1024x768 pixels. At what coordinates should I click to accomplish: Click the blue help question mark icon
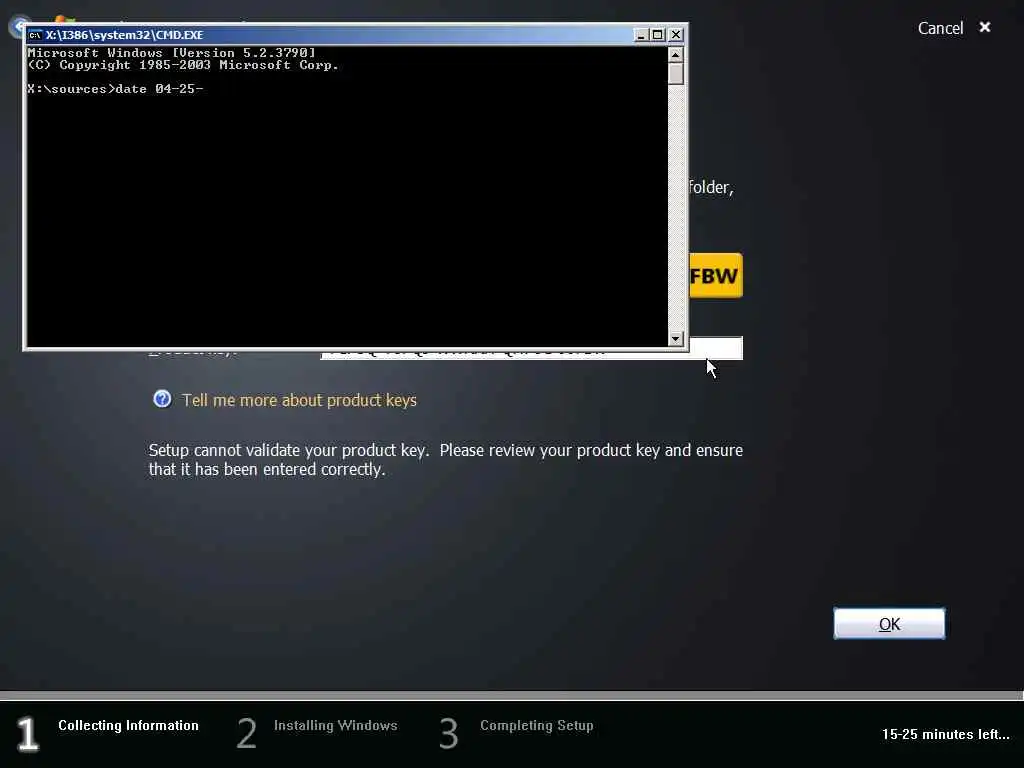(162, 399)
